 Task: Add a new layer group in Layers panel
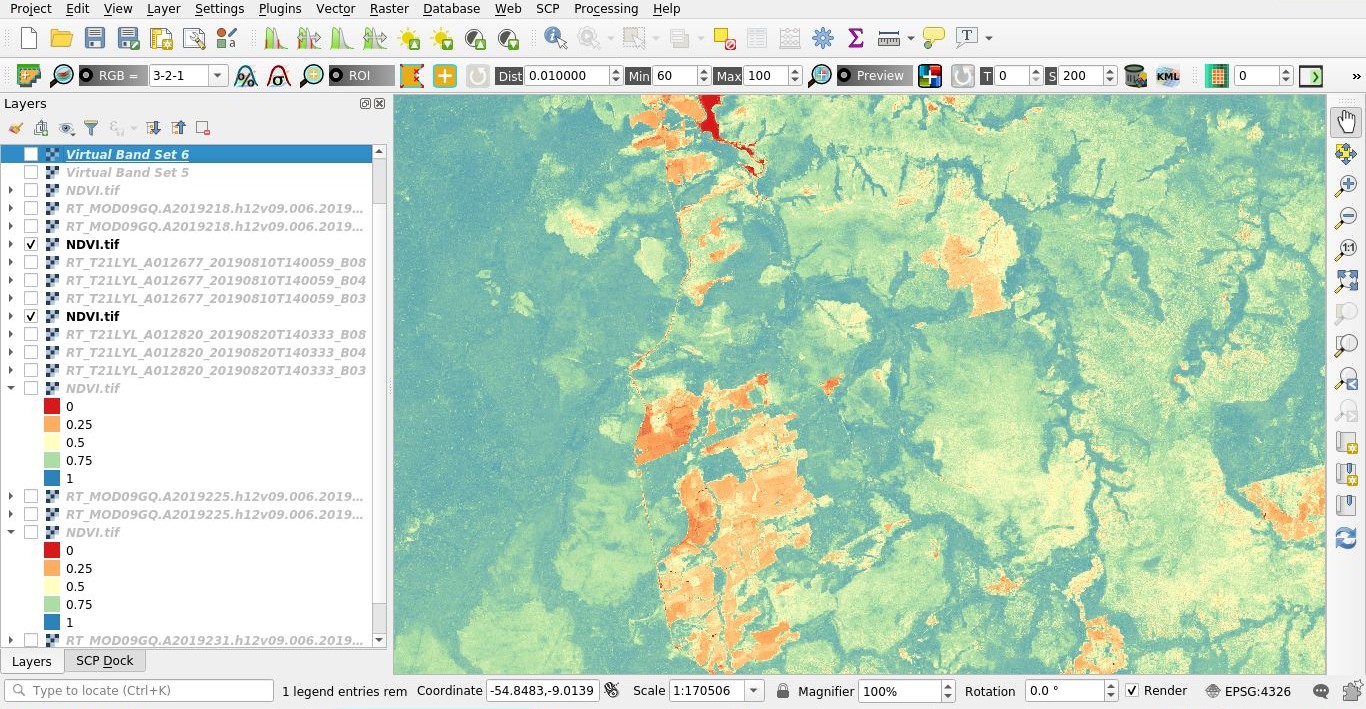41,128
